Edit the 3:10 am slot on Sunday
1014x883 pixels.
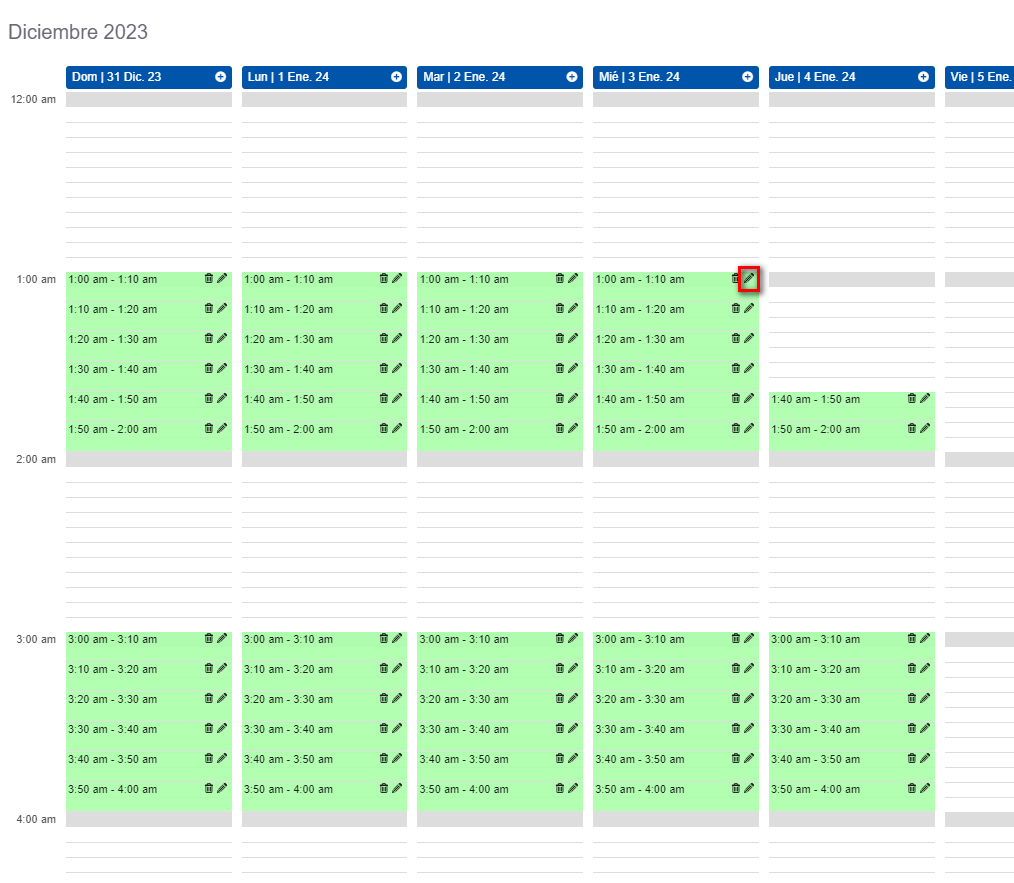click(x=221, y=668)
